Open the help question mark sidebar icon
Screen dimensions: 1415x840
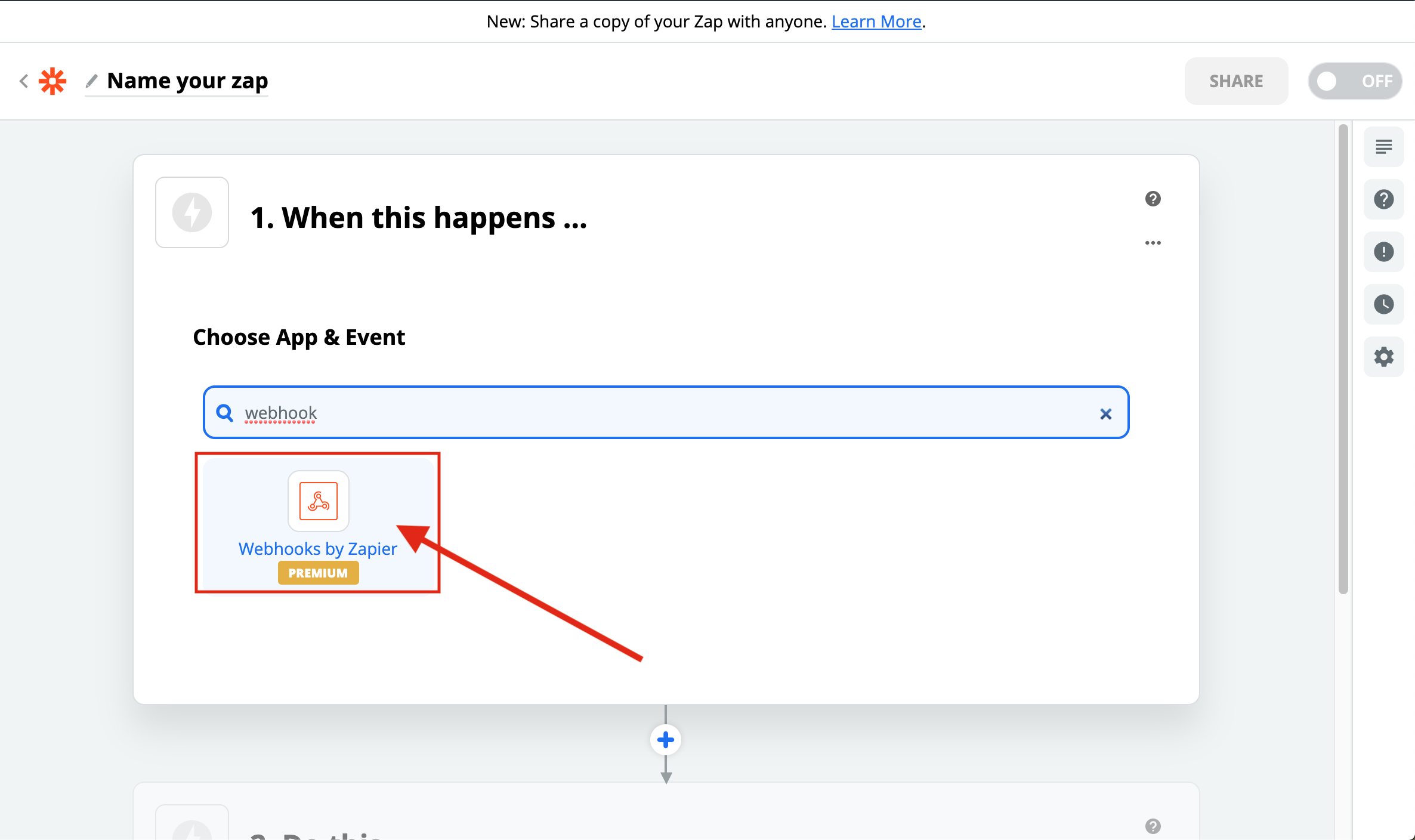tap(1383, 199)
